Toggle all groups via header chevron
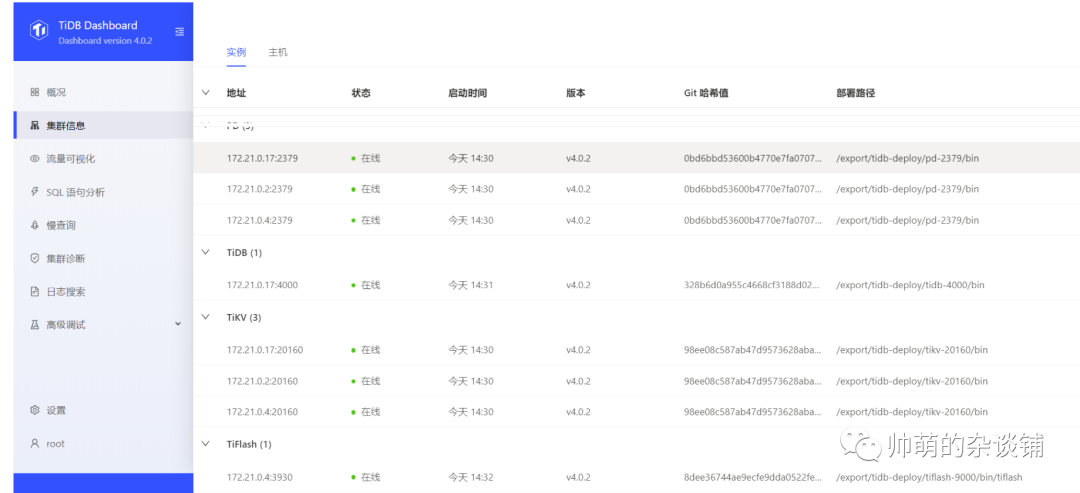This screenshot has width=1080, height=493. tap(206, 93)
